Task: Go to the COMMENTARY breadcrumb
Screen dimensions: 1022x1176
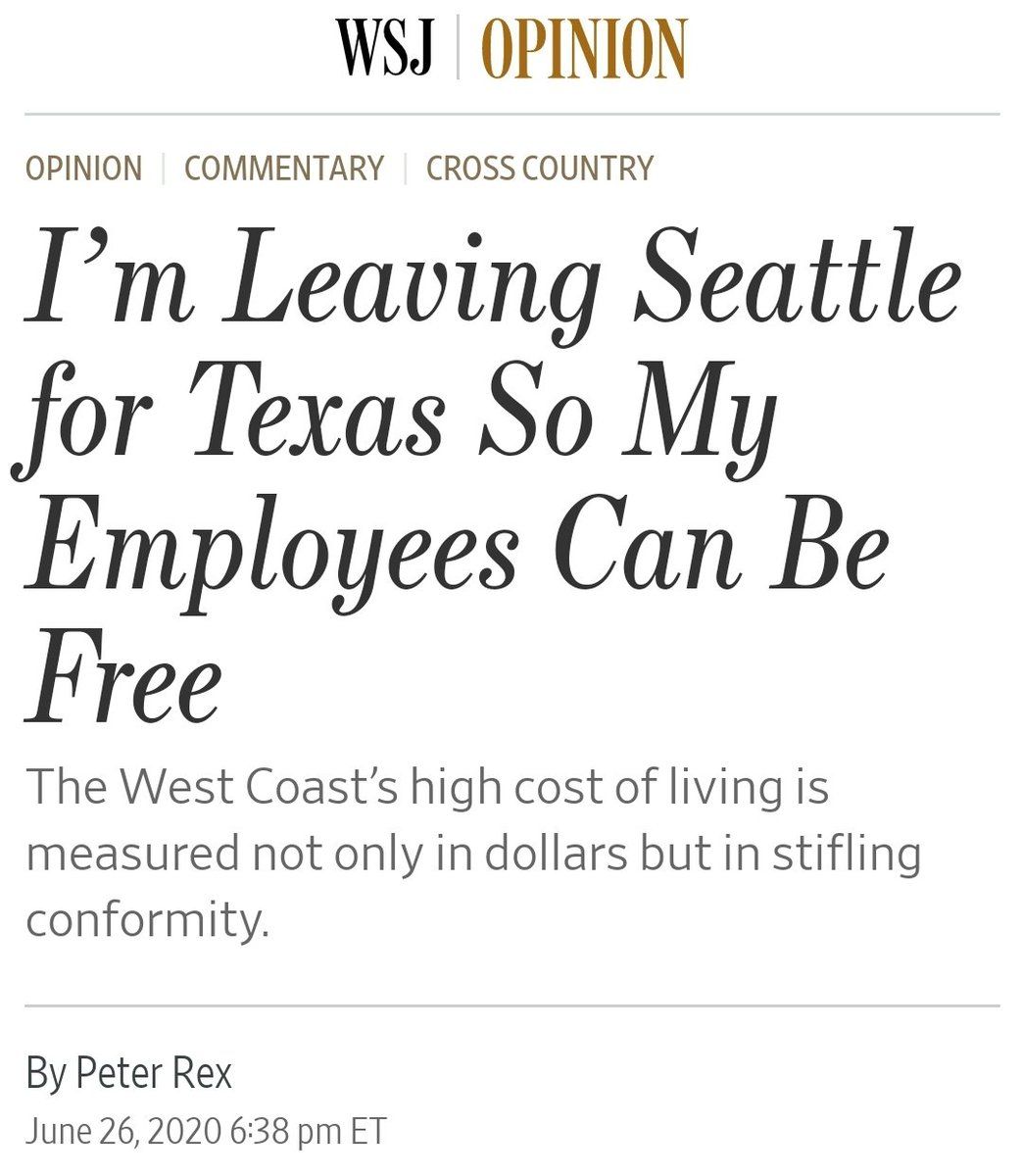Action: 284,169
